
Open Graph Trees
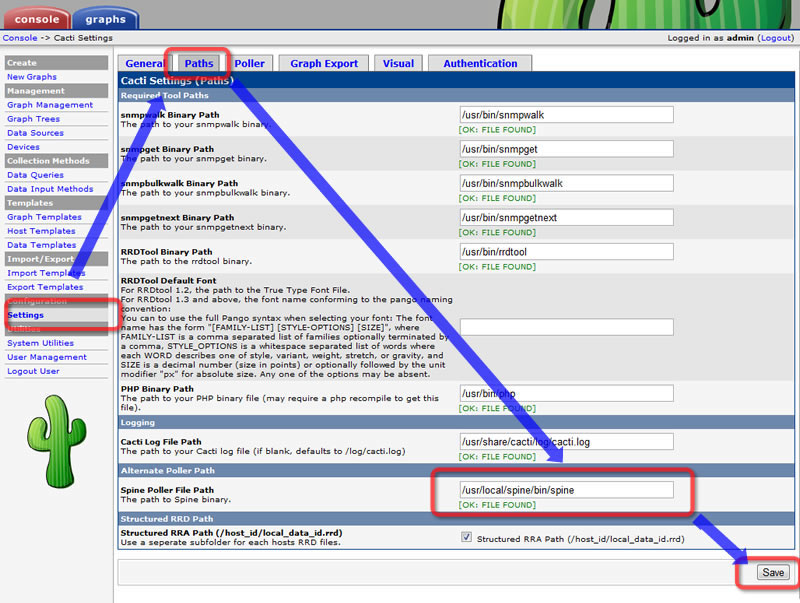33,118
